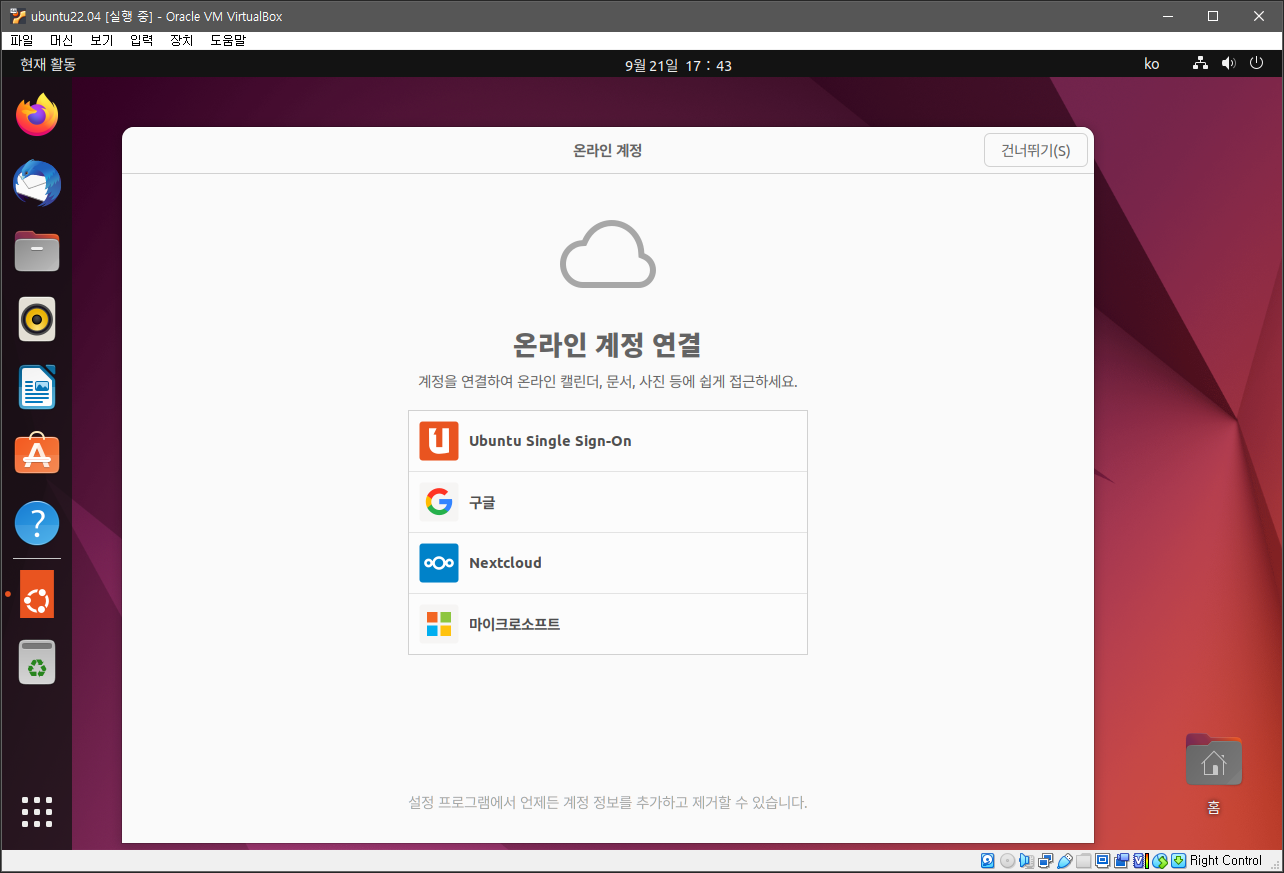Image resolution: width=1284 pixels, height=873 pixels.
Task: Click VirtualBox keyboard capture arrow icon
Action: tap(1179, 860)
